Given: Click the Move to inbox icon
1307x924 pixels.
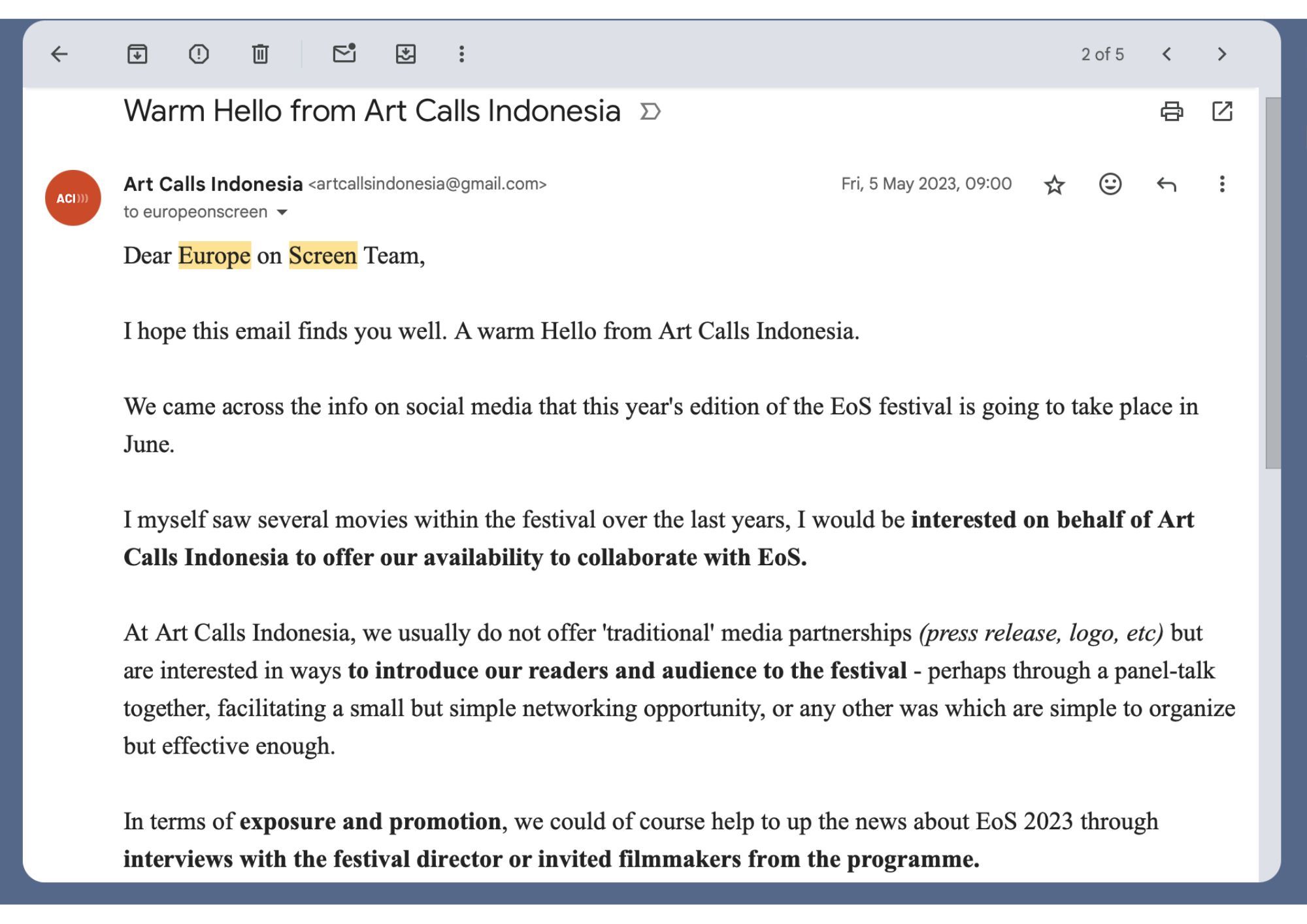Looking at the screenshot, I should (x=406, y=54).
